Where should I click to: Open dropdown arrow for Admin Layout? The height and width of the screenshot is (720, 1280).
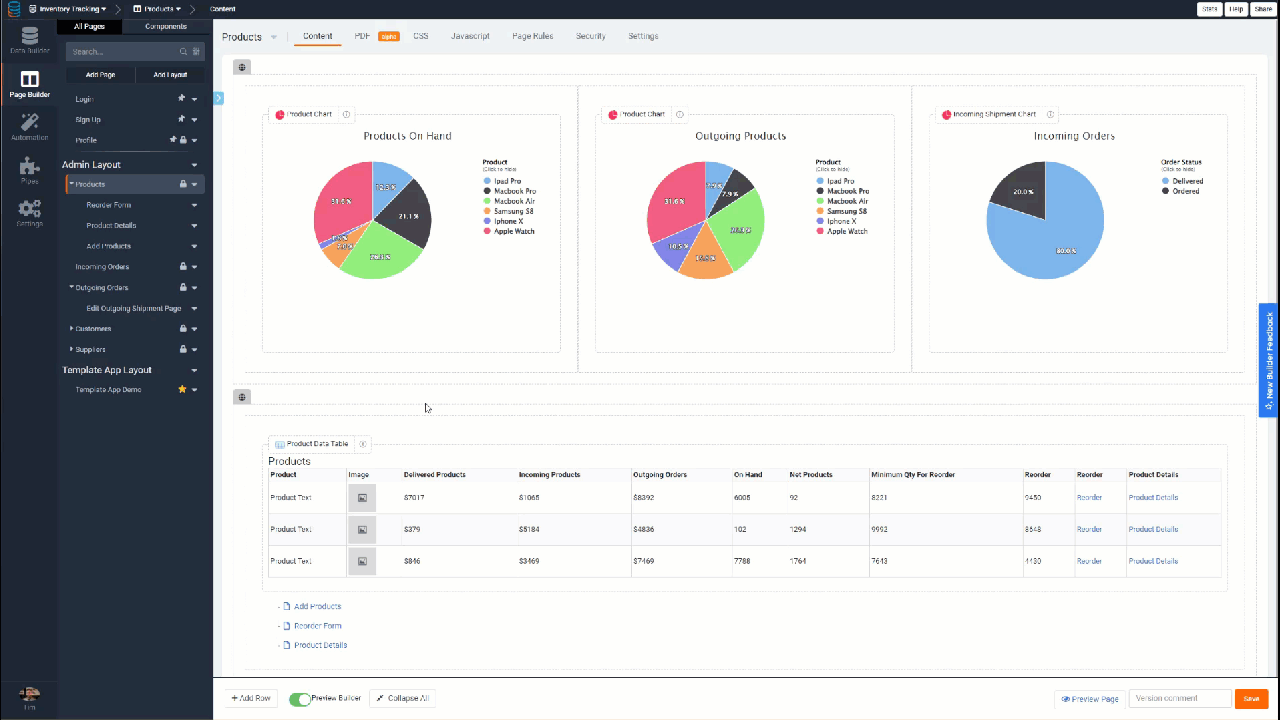point(194,165)
